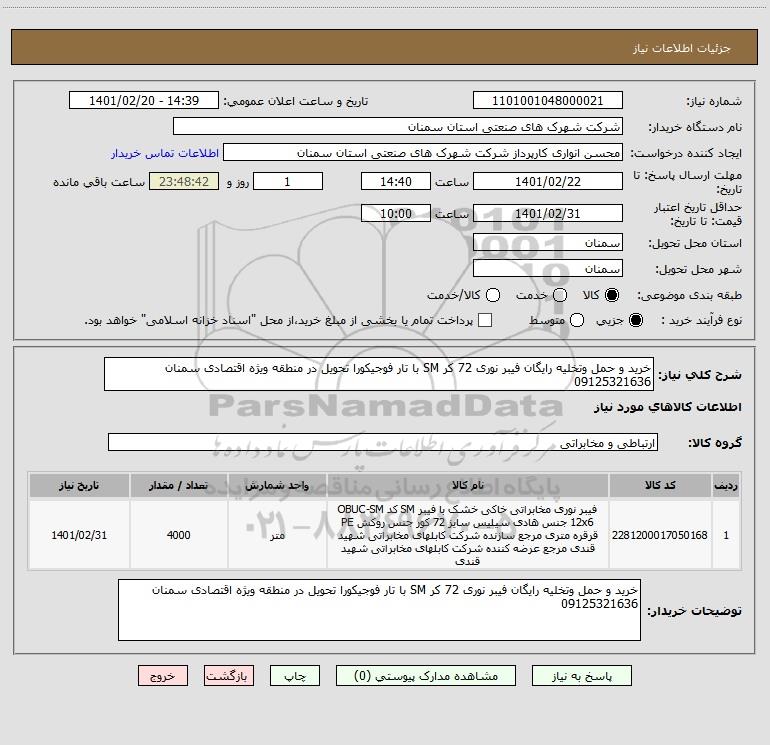
Task: Open مشاهده مدارک پیوستی (0) button
Action: (426, 676)
